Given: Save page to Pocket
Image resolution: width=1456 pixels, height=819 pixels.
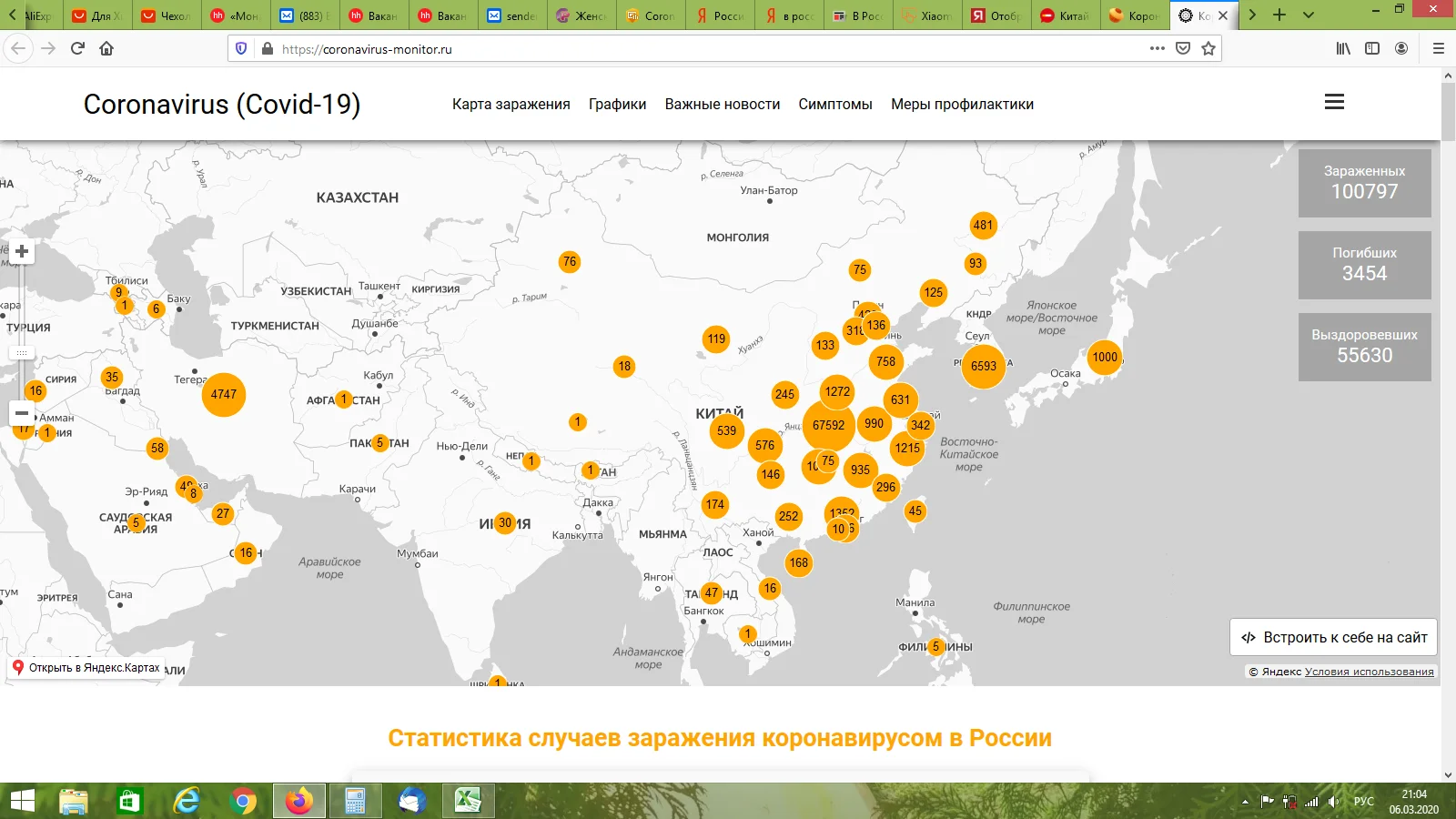Looking at the screenshot, I should 1183,49.
